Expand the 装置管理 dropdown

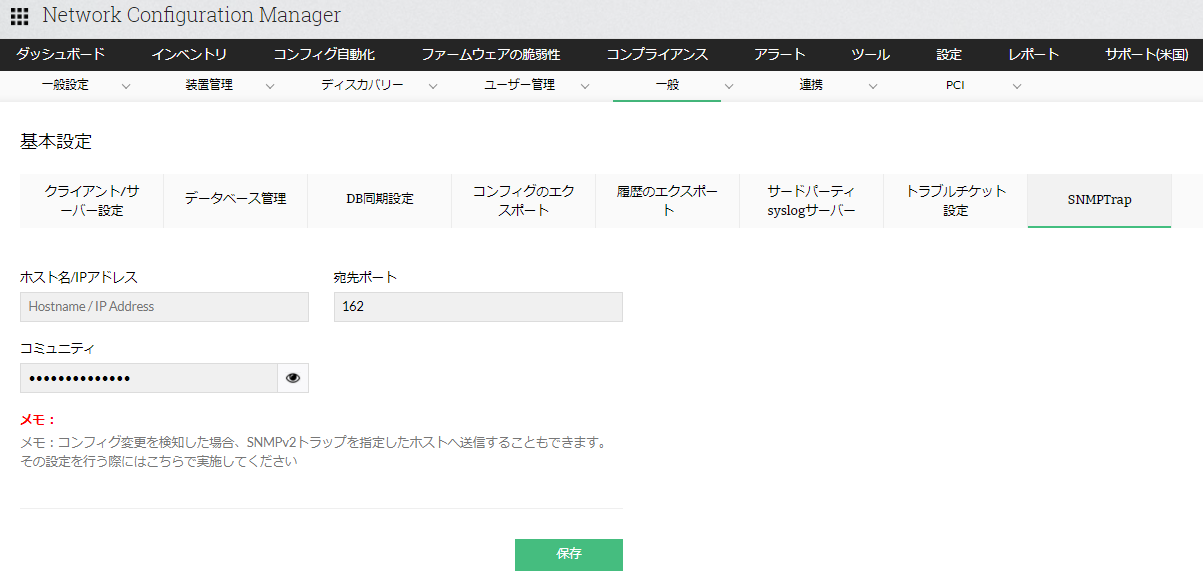pos(270,86)
